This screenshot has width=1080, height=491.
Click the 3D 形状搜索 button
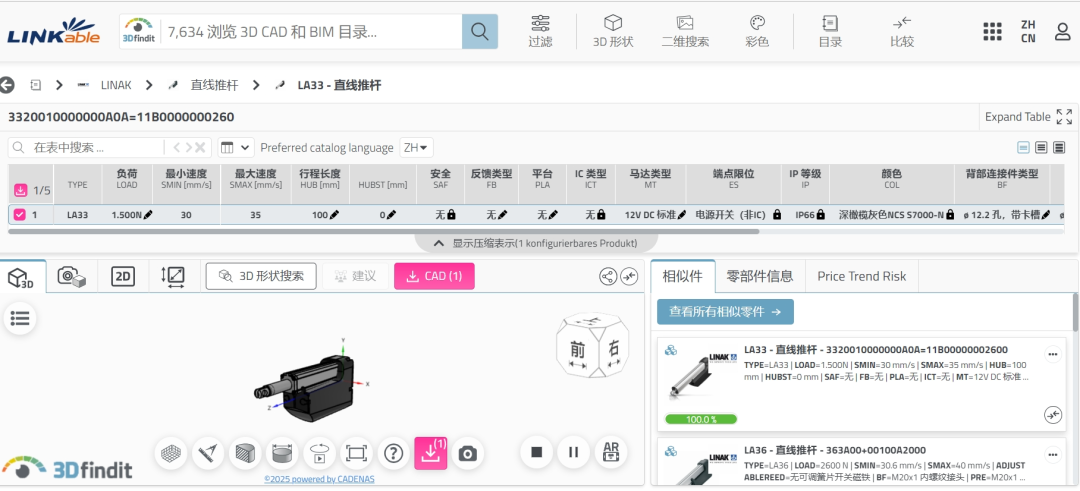pyautogui.click(x=261, y=276)
